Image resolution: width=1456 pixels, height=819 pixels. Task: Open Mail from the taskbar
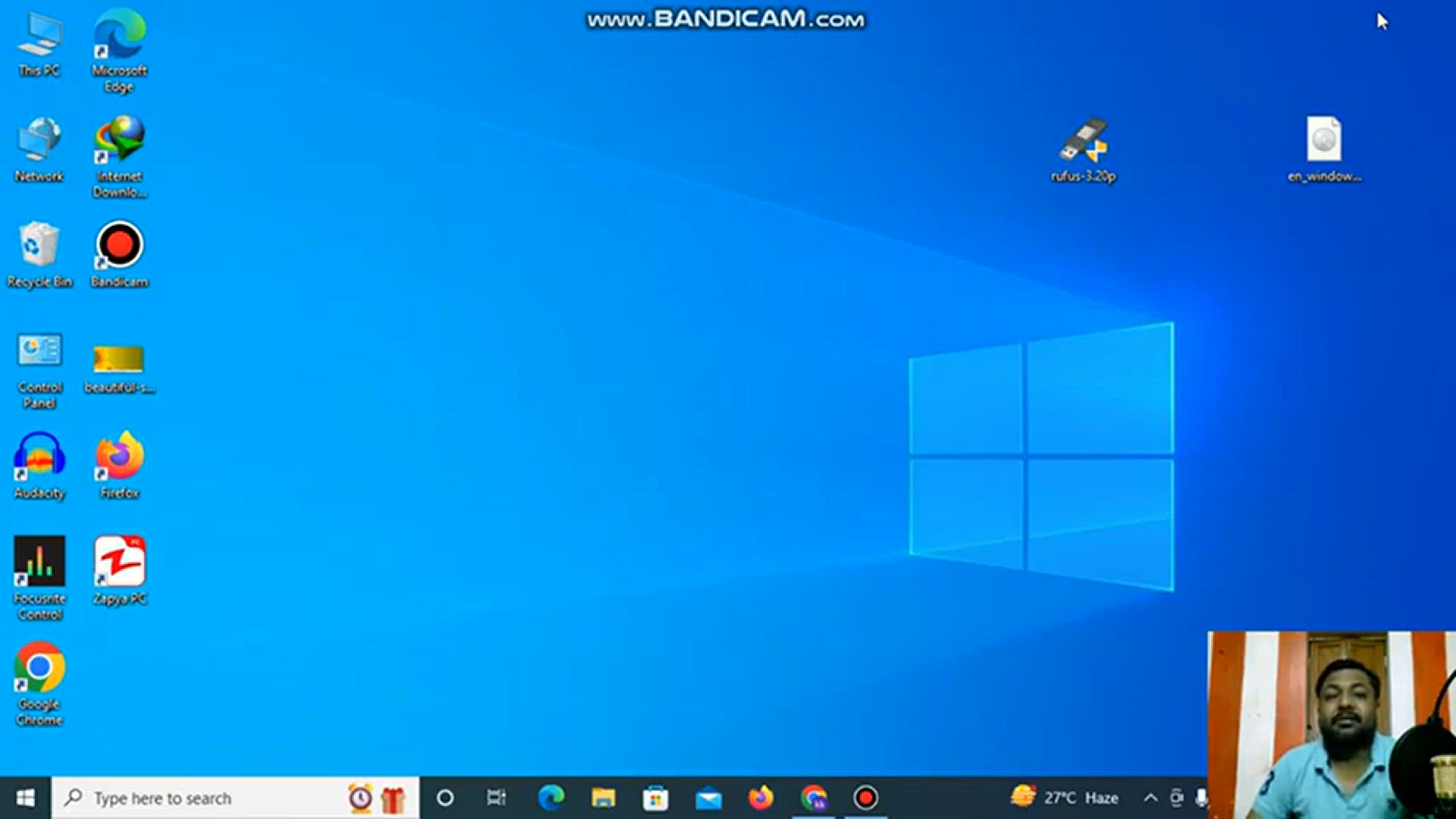point(708,798)
